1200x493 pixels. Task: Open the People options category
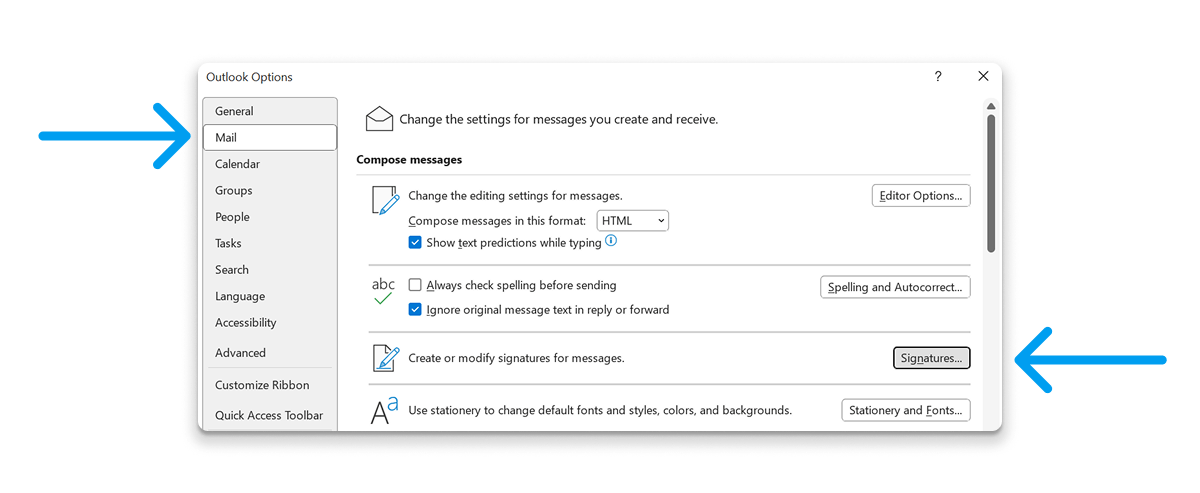point(269,217)
